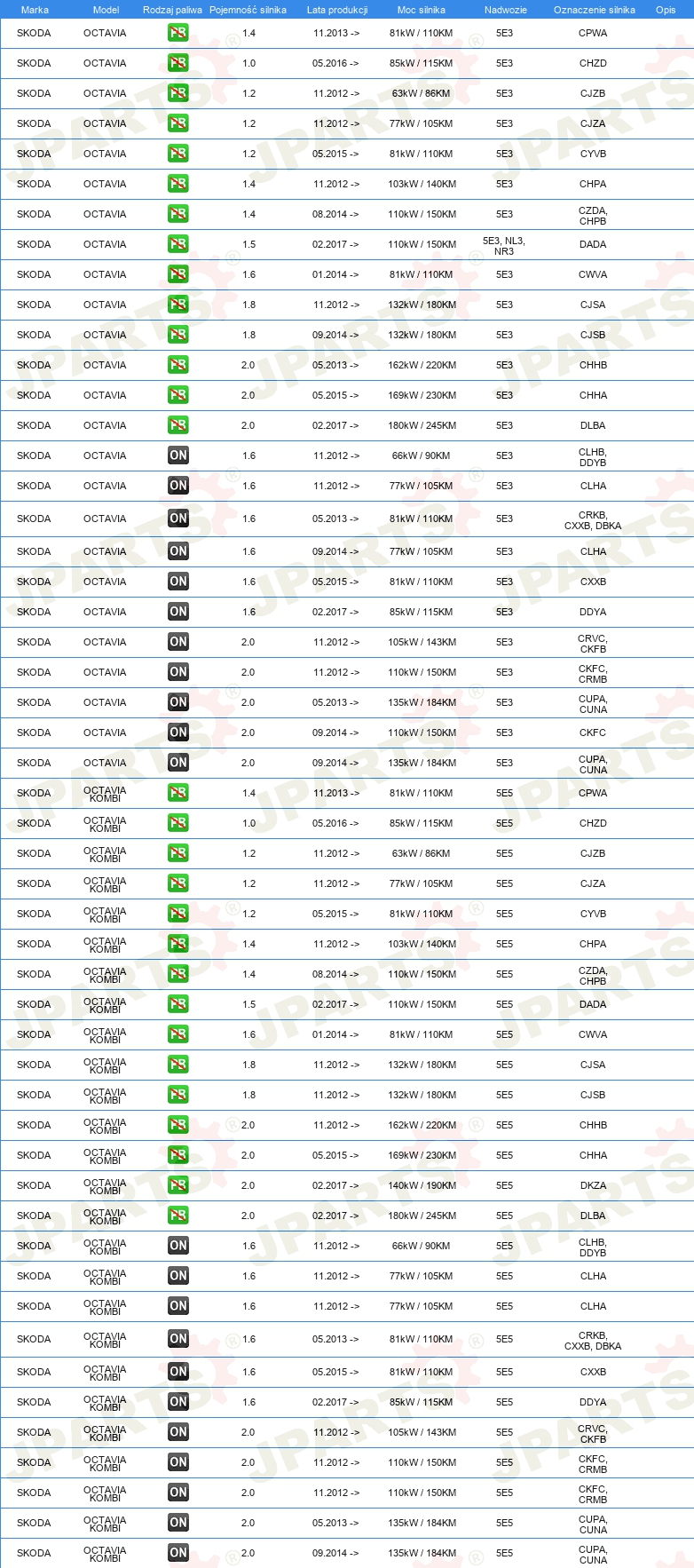Click the 'Marka' column header
Screen dimensions: 694x1568
point(35,10)
